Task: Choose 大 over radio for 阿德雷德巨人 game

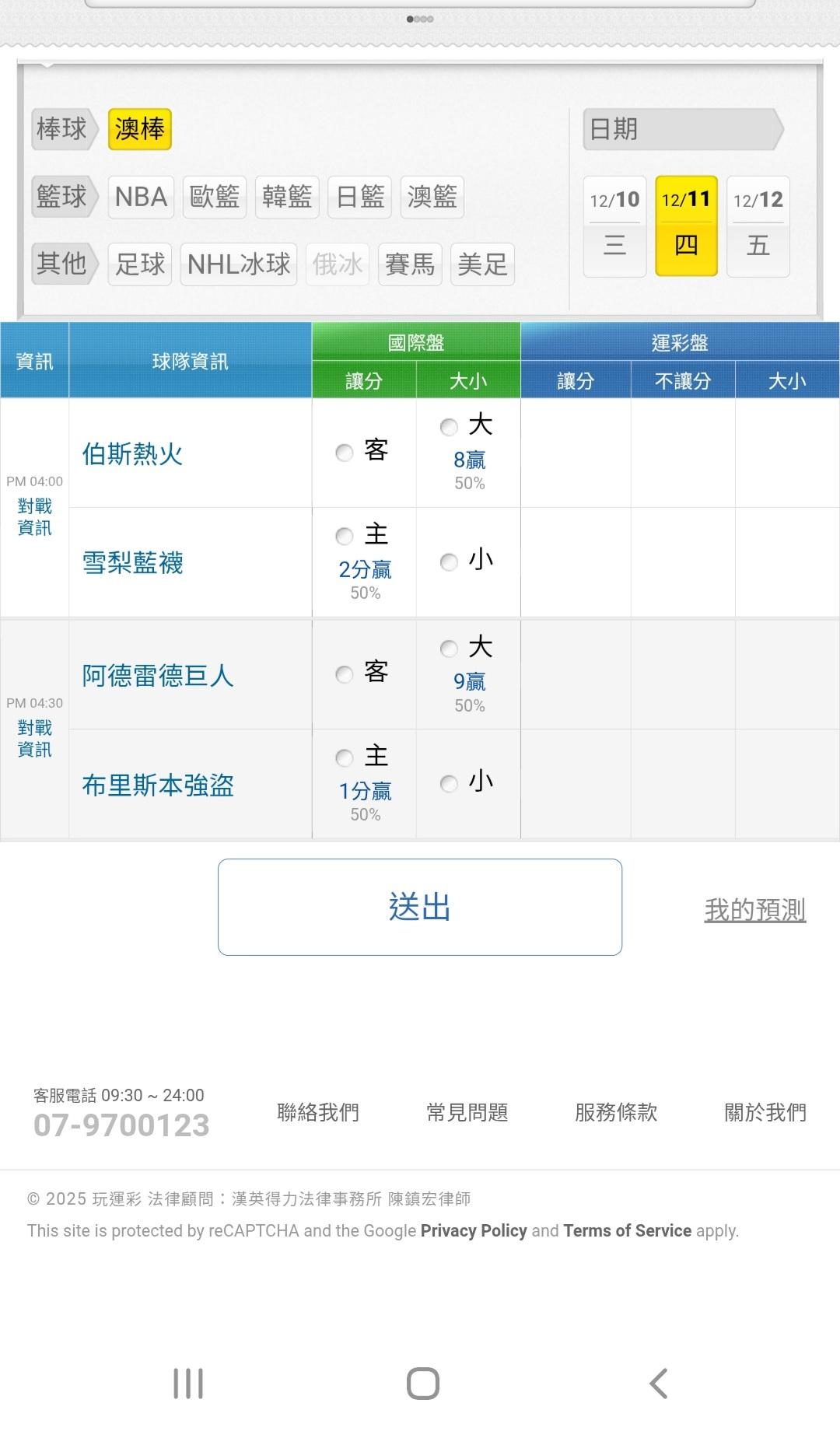Action: 449,649
